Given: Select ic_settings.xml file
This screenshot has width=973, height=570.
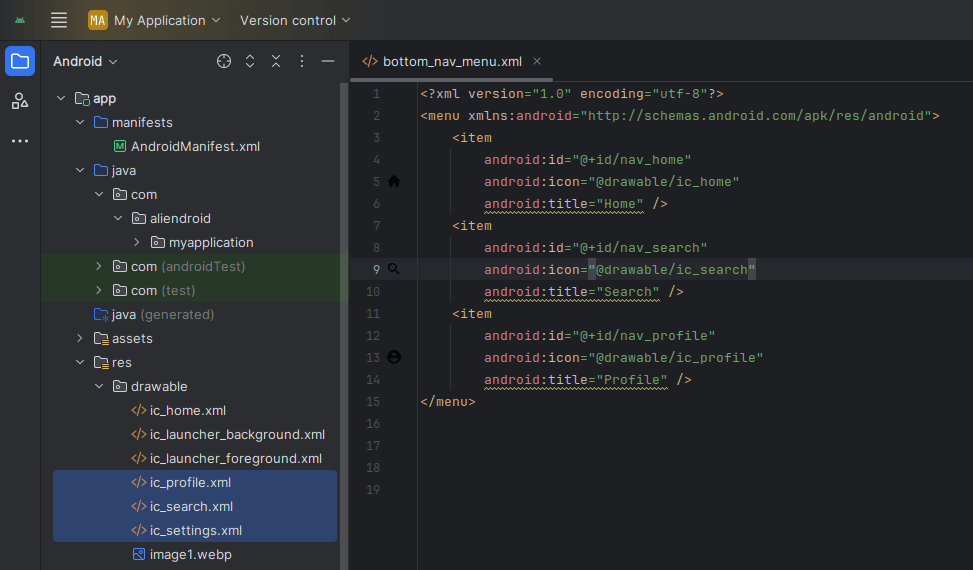Looking at the screenshot, I should [x=195, y=530].
